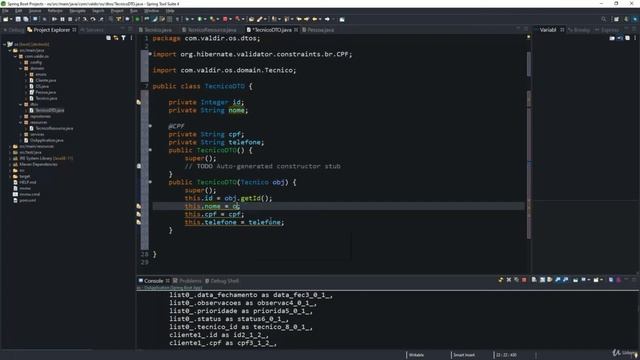Click the Terminate red square in Console toolbar
The width and height of the screenshot is (640, 360).
[x=524, y=280]
